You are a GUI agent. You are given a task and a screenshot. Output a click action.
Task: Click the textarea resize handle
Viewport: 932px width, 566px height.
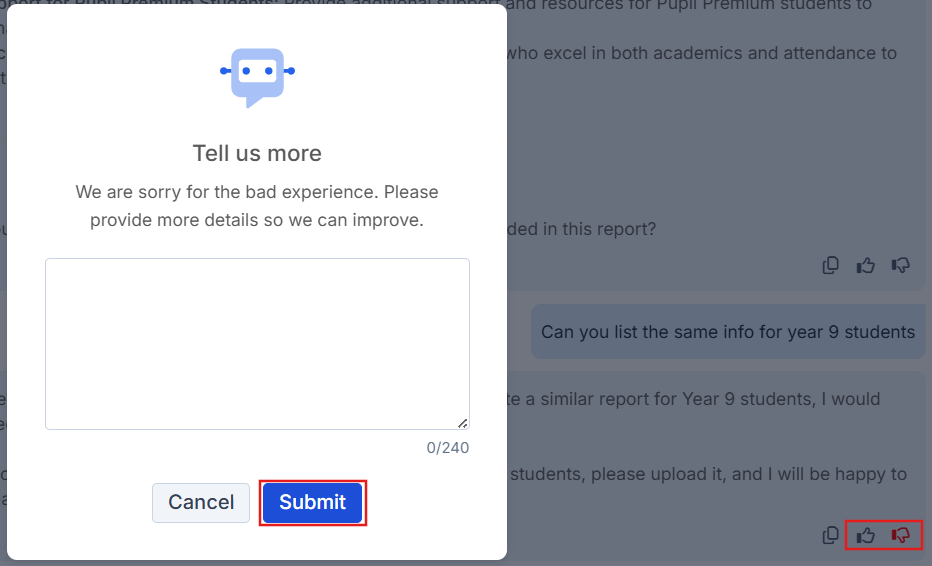coord(463,423)
